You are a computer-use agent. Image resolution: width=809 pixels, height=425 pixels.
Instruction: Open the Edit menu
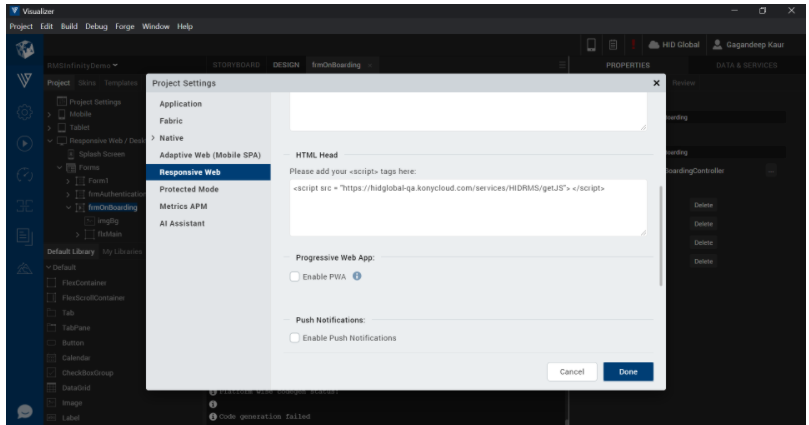pyautogui.click(x=46, y=26)
